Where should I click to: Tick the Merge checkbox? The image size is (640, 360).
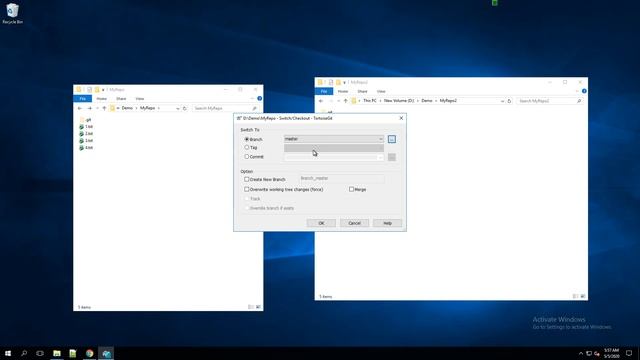coord(351,189)
